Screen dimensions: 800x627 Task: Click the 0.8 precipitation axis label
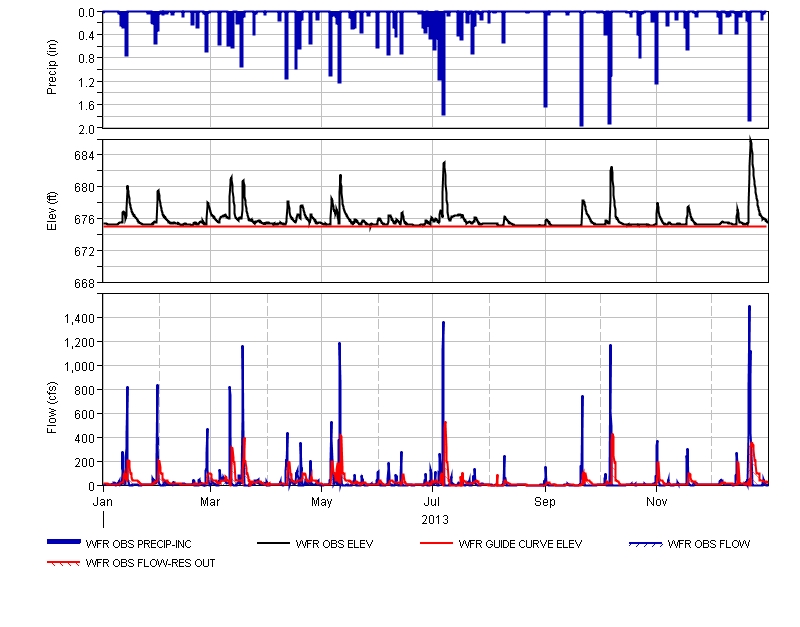point(87,59)
